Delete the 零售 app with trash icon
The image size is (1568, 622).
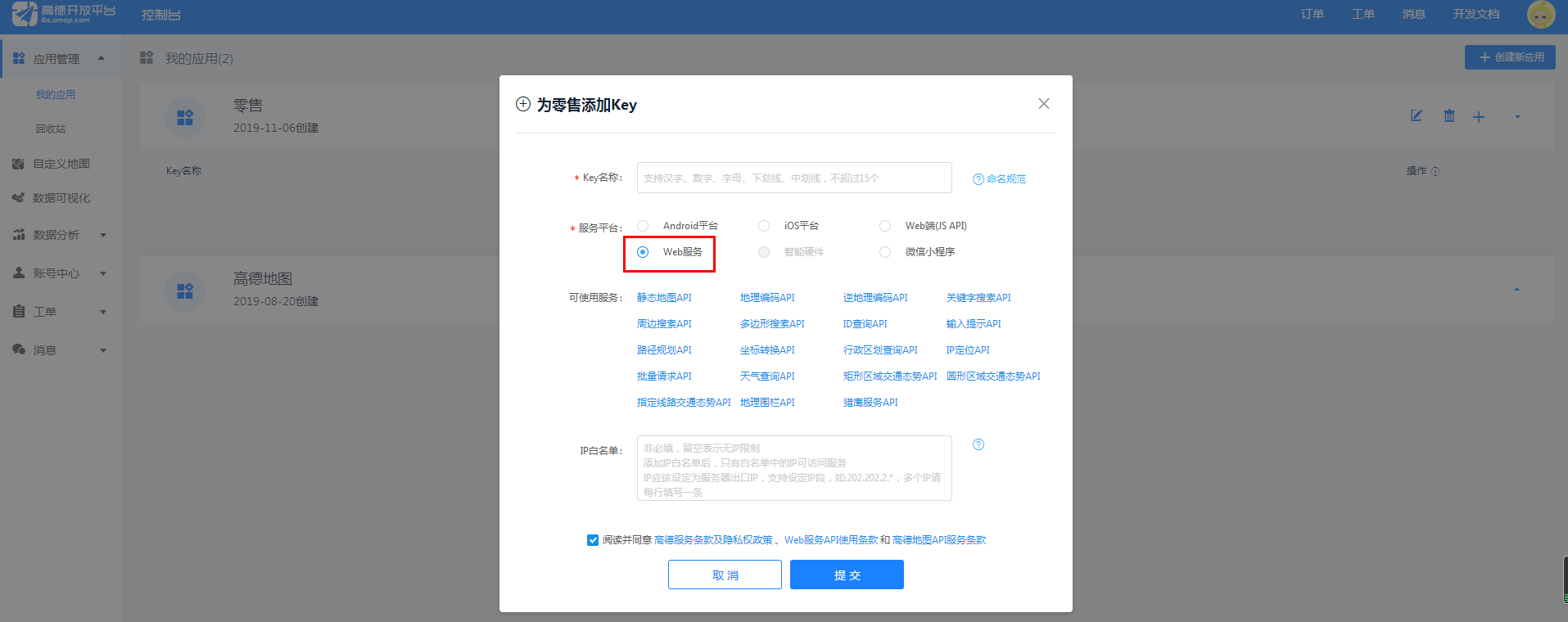pyautogui.click(x=1449, y=116)
